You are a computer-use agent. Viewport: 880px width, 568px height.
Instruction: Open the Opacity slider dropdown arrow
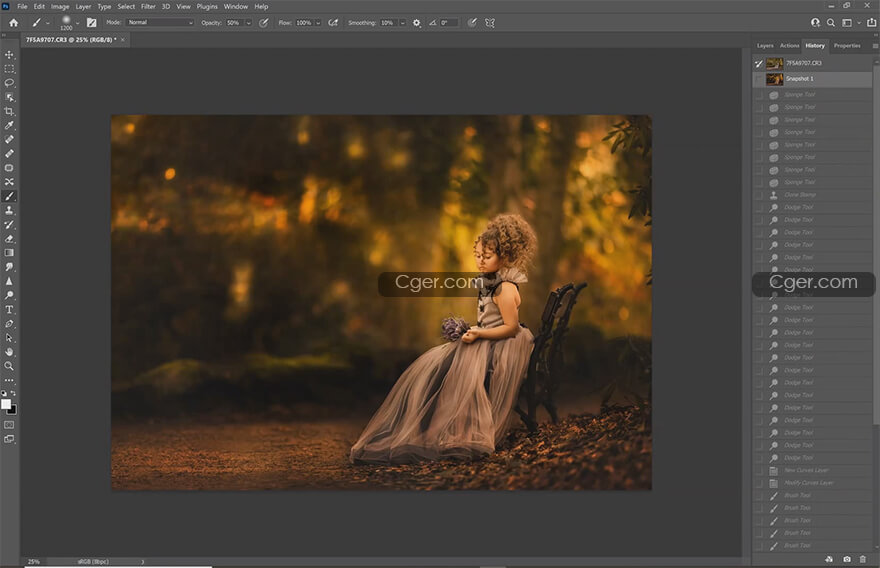point(248,23)
